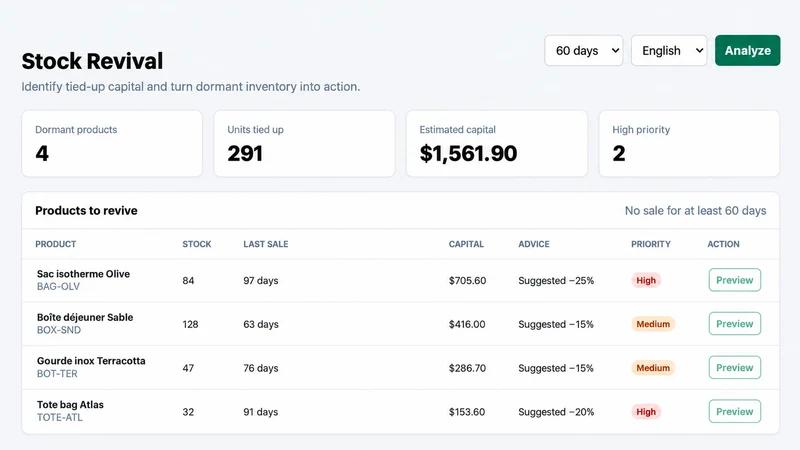Image resolution: width=800 pixels, height=450 pixels.
Task: Click the PRODUCT column header
Action: tap(56, 244)
